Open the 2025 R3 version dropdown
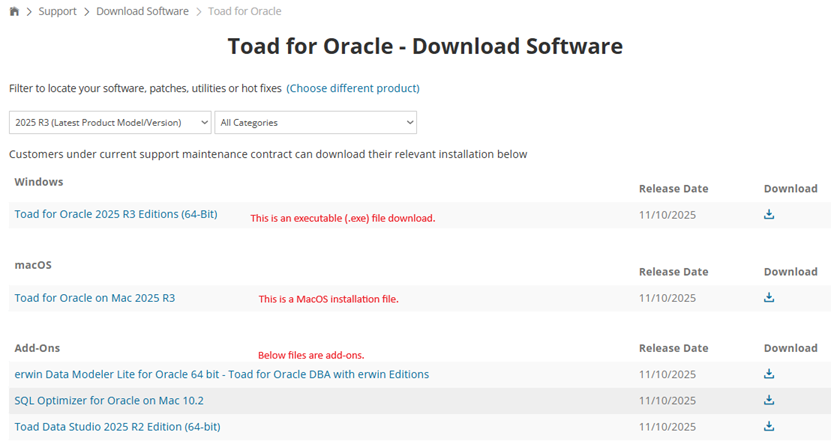The image size is (831, 447). (110, 122)
